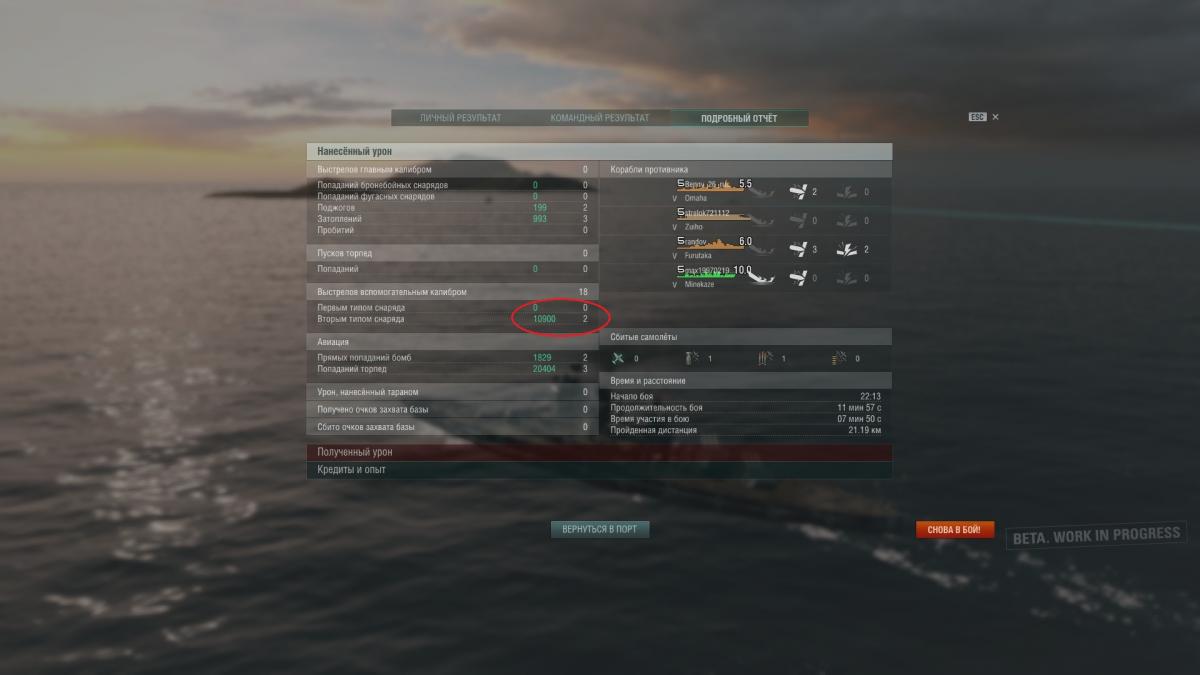This screenshot has width=1200, height=675.
Task: Click the Вернуться в порт button
Action: 600,529
